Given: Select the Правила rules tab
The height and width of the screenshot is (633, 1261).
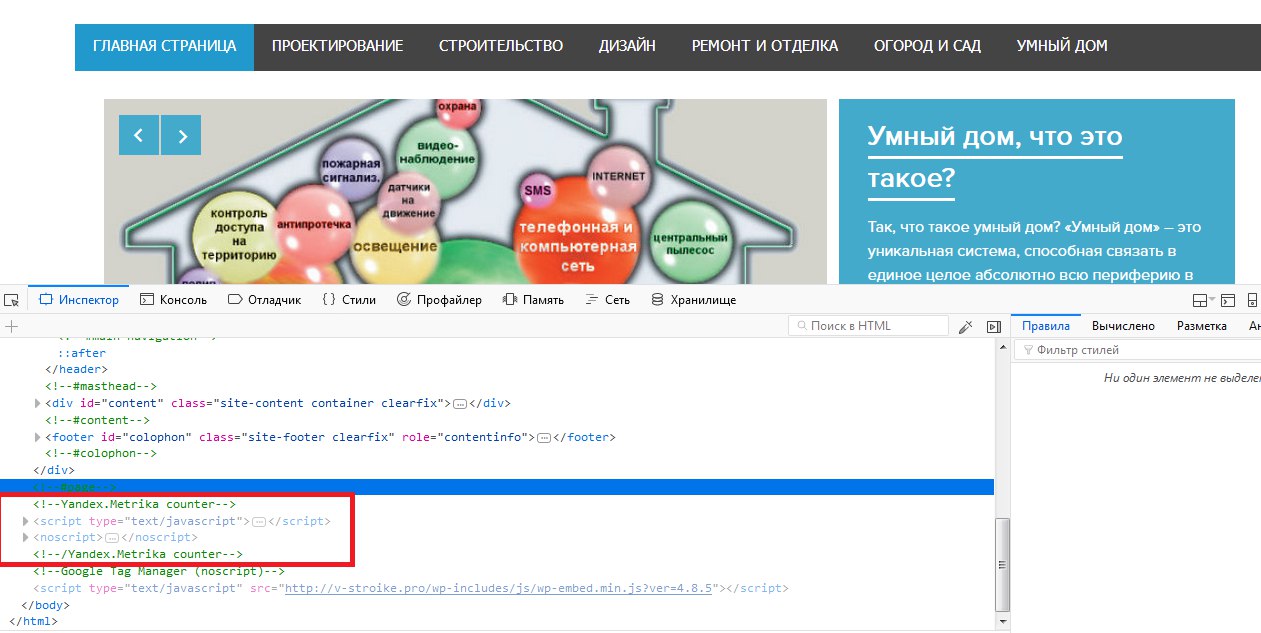Looking at the screenshot, I should [1046, 326].
